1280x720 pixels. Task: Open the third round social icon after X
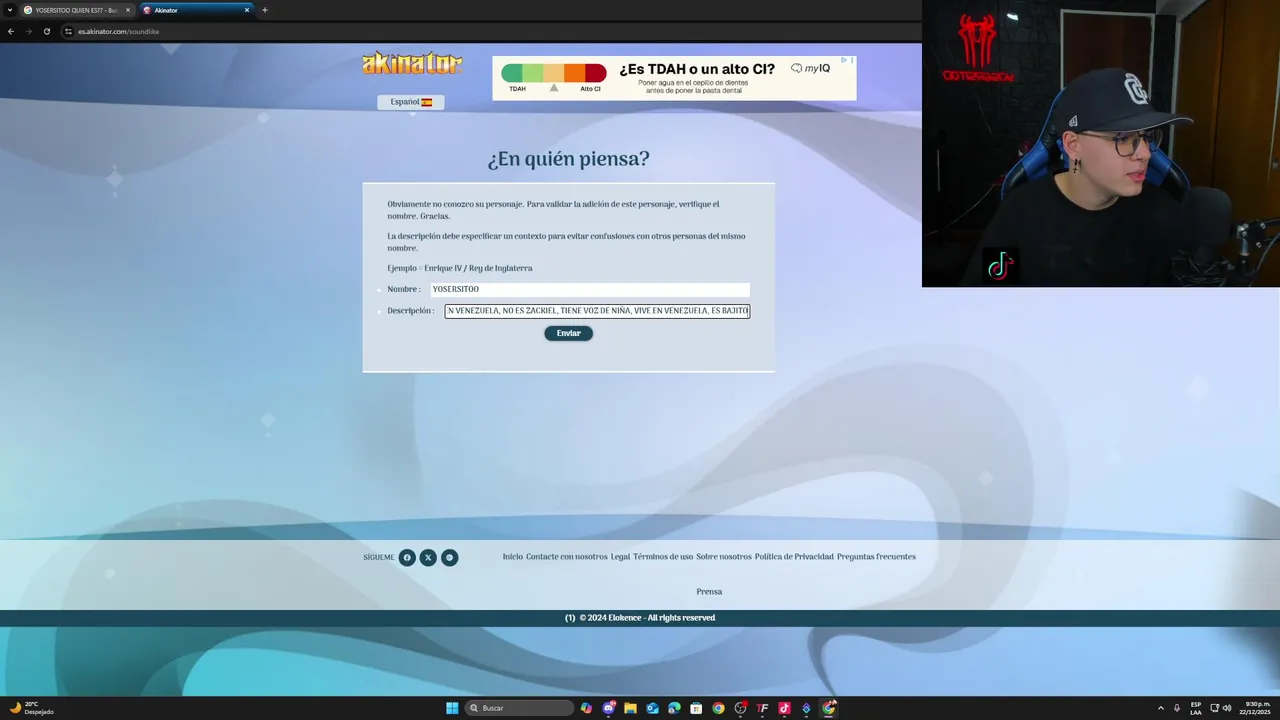[450, 557]
